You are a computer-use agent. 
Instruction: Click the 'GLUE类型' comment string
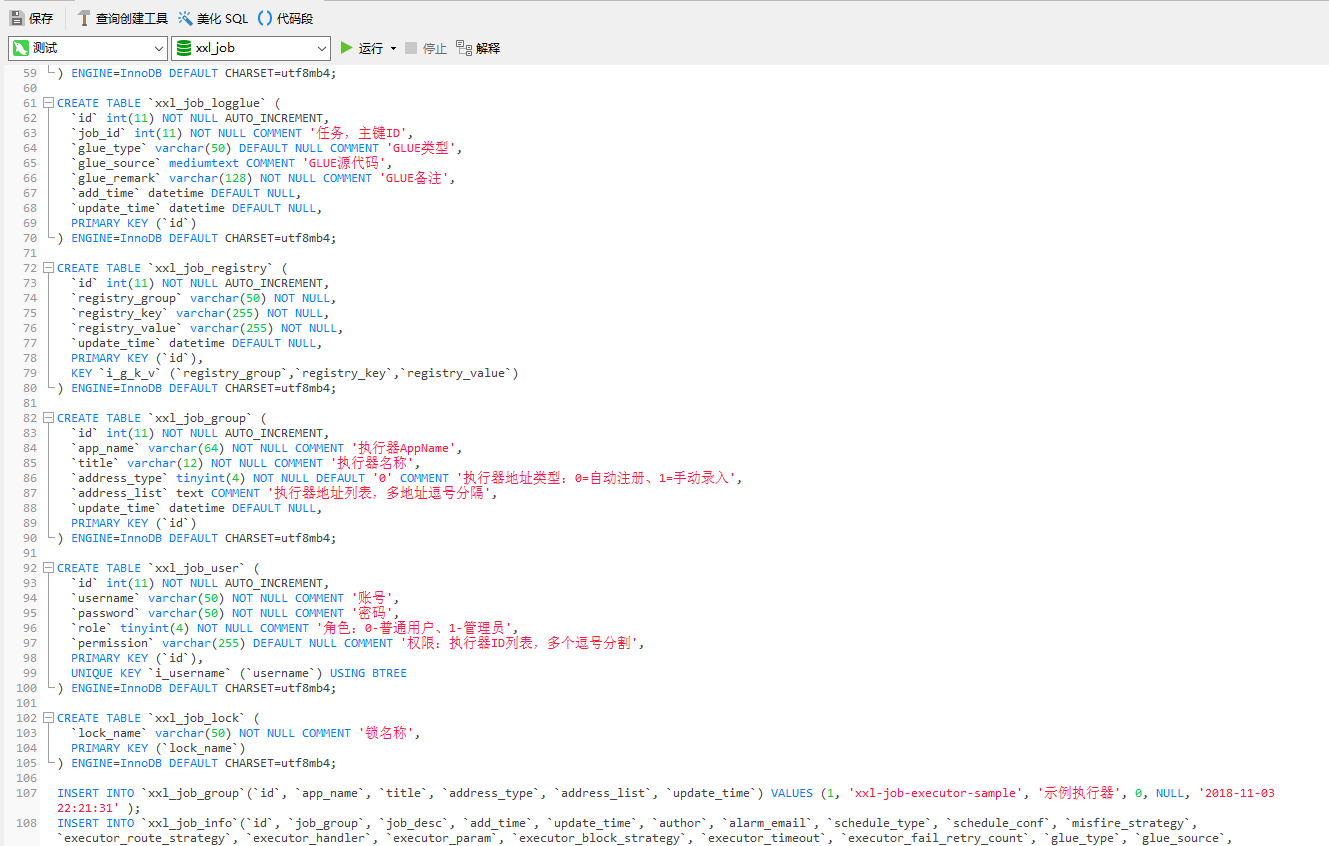click(x=422, y=148)
